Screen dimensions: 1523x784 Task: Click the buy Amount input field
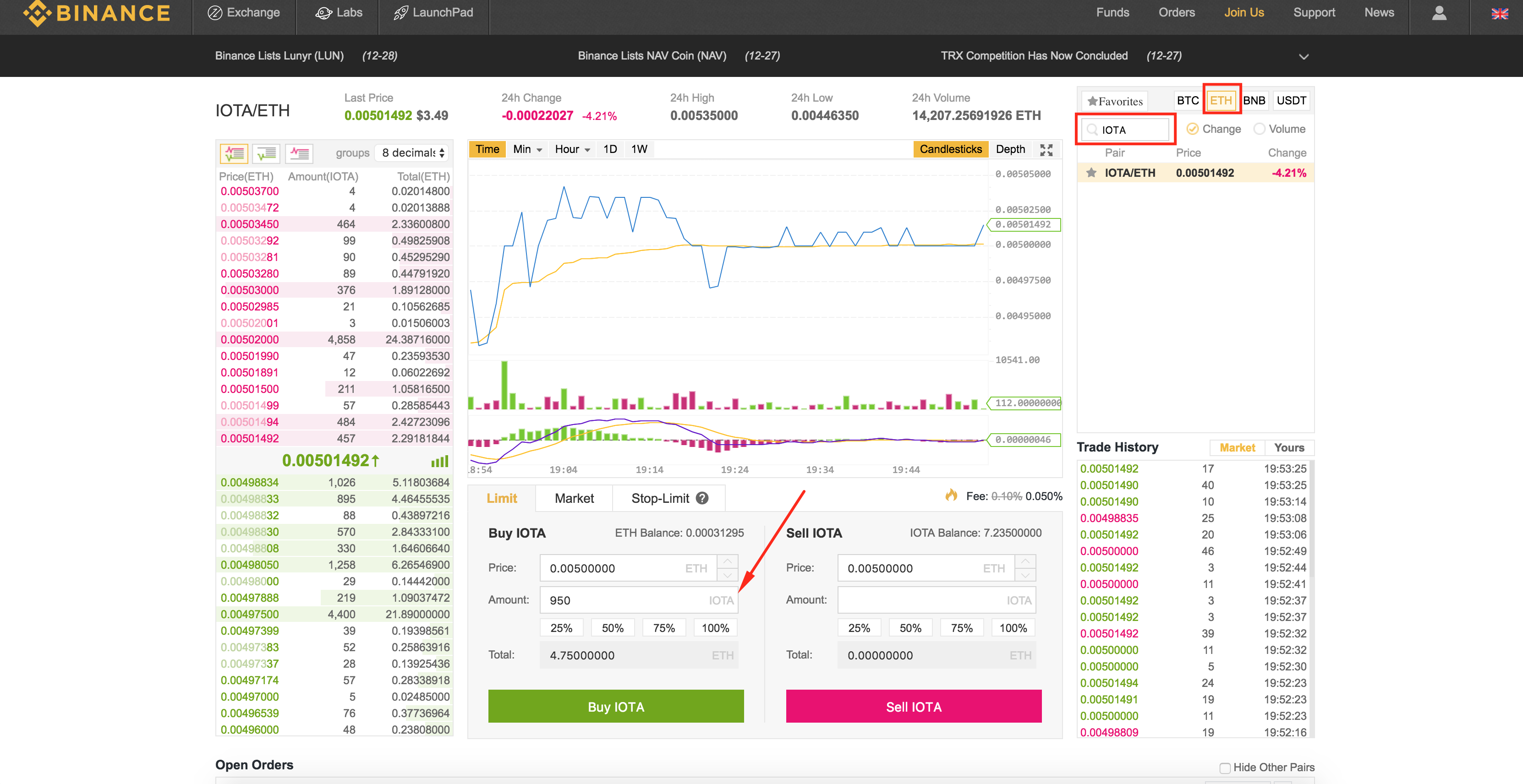(x=639, y=599)
